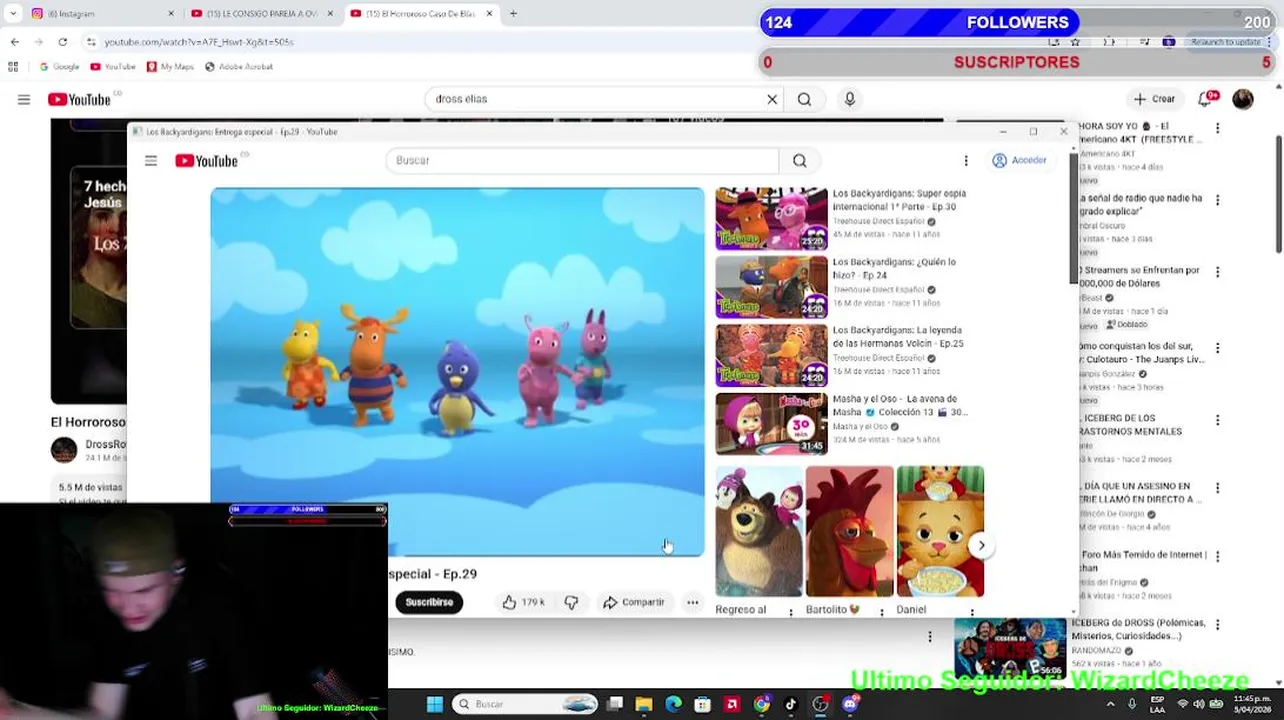Click the YouTube logo in the popup window
The image size is (1284, 720).
coord(207,161)
